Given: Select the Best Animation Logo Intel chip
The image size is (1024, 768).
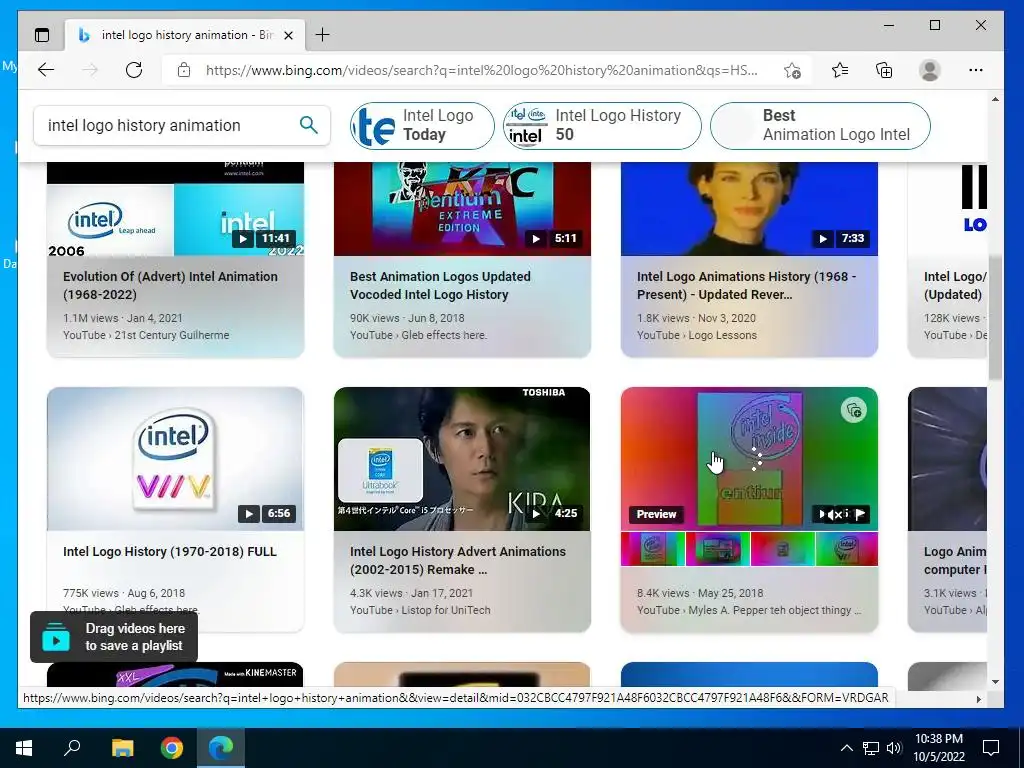Looking at the screenshot, I should pyautogui.click(x=820, y=125).
